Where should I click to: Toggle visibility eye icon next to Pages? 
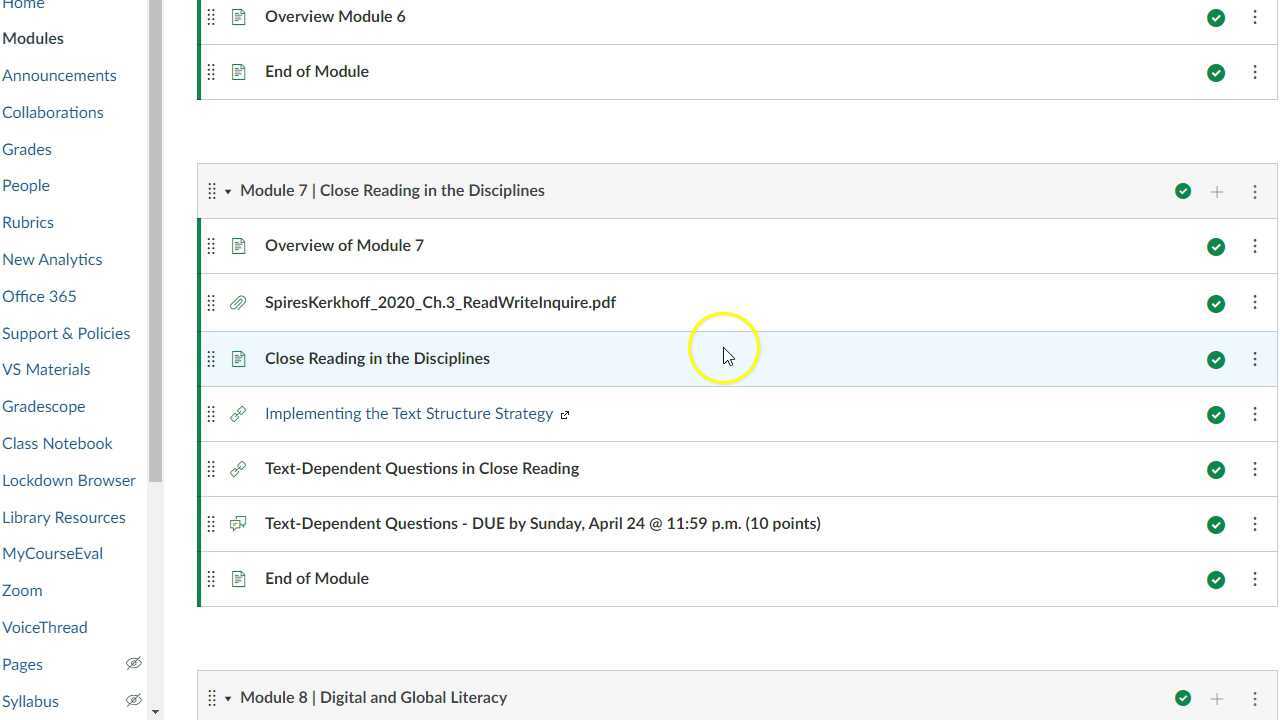coord(134,663)
